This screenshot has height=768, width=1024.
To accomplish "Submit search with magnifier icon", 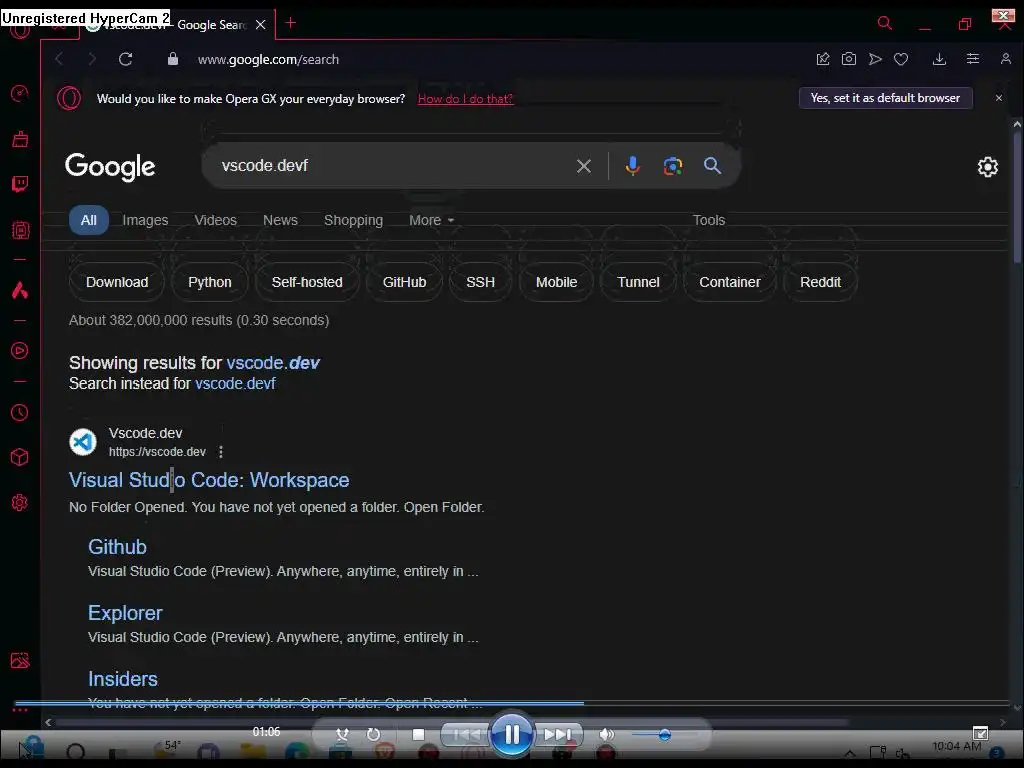I will (x=712, y=166).
